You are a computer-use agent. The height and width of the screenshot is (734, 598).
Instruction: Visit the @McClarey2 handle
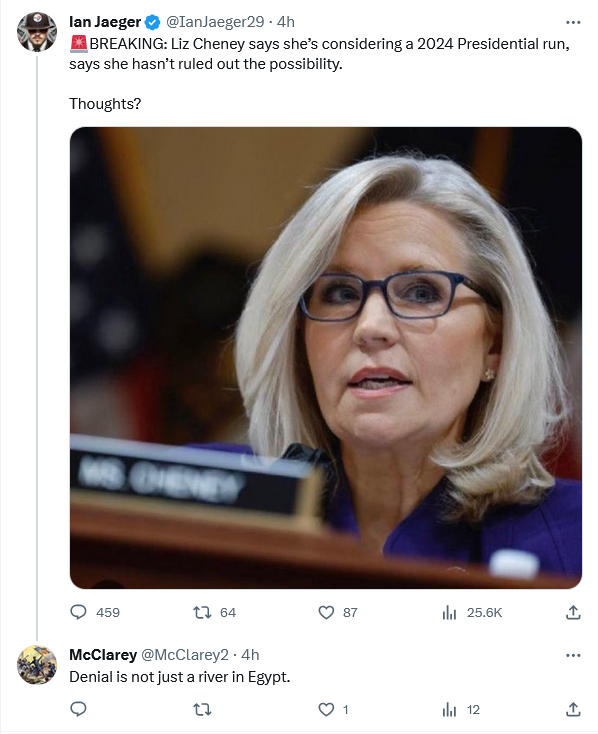pyautogui.click(x=185, y=655)
